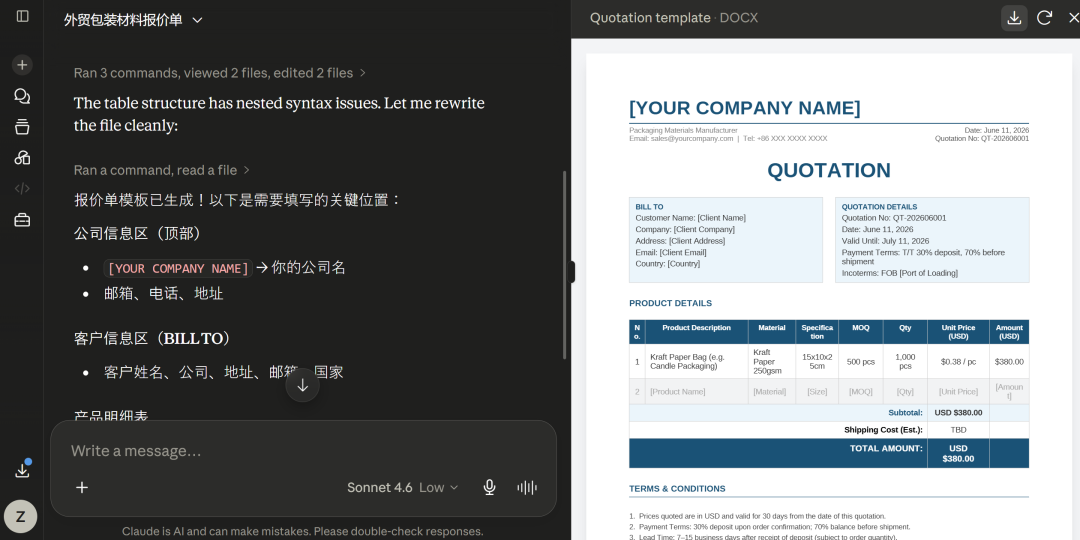
Task: Open voice mode waveform icon
Action: (527, 488)
